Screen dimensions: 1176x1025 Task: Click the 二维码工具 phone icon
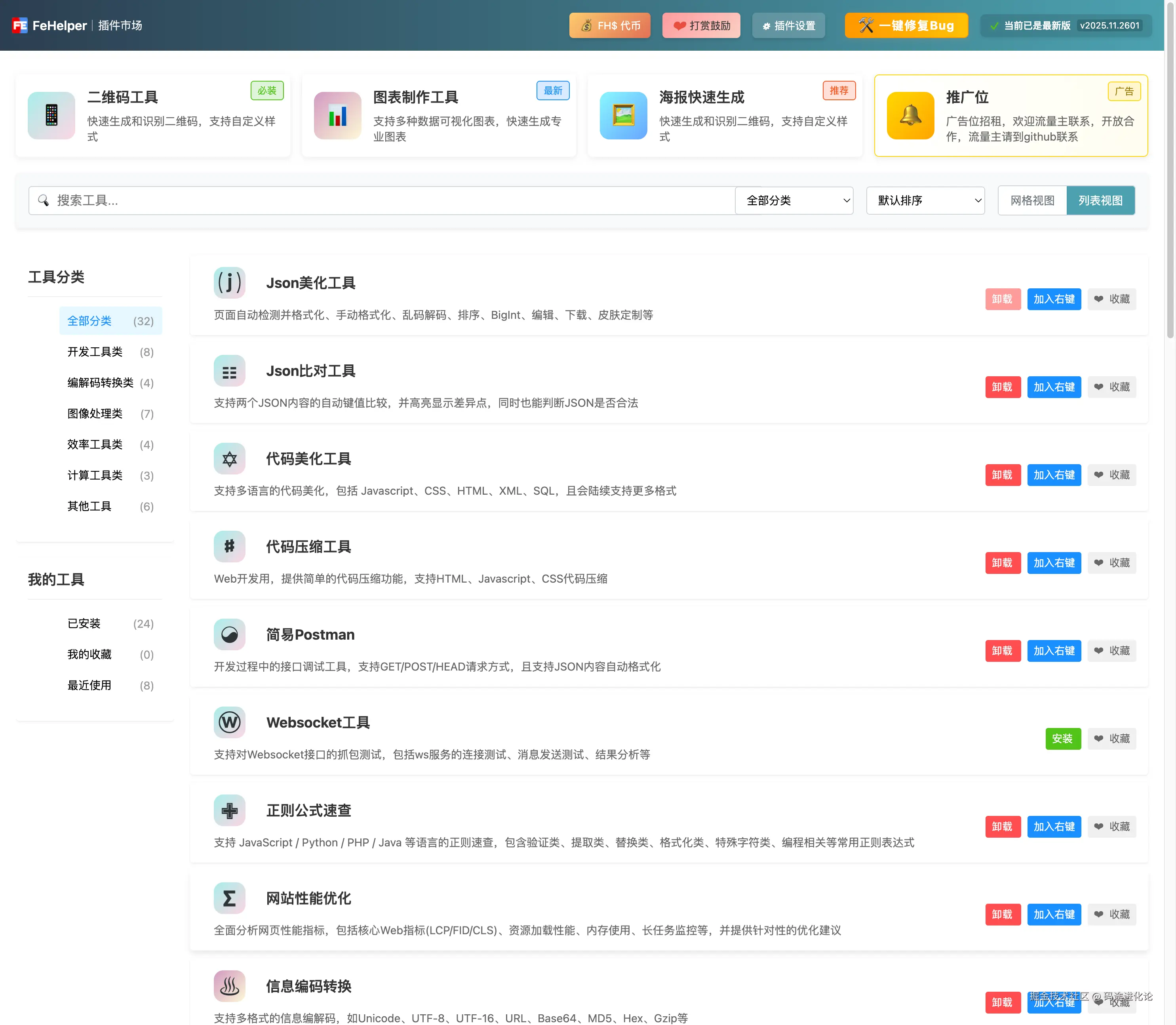click(51, 116)
